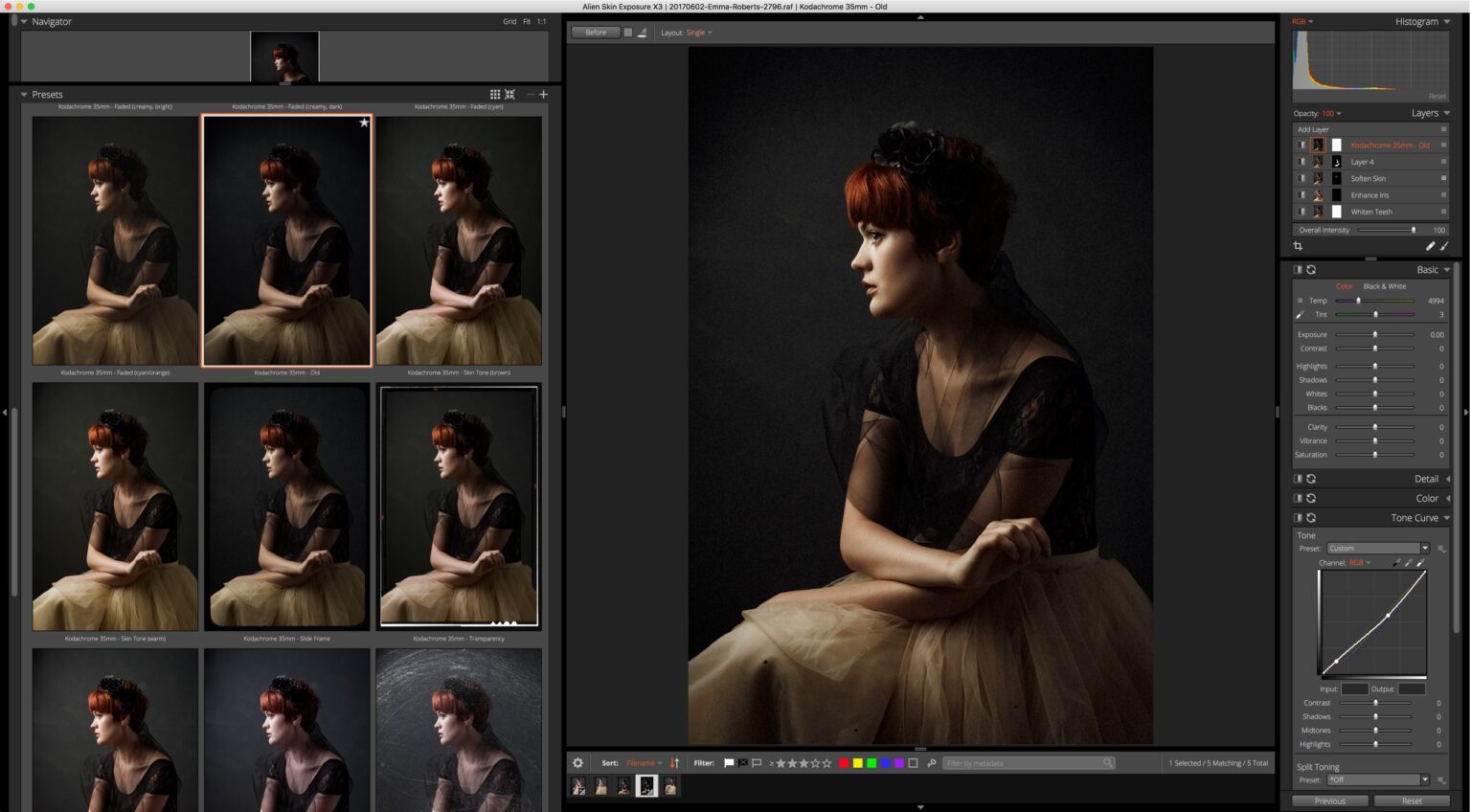The width and height of the screenshot is (1471, 812).
Task: Open the Split Toning preset dropdown
Action: point(1377,779)
